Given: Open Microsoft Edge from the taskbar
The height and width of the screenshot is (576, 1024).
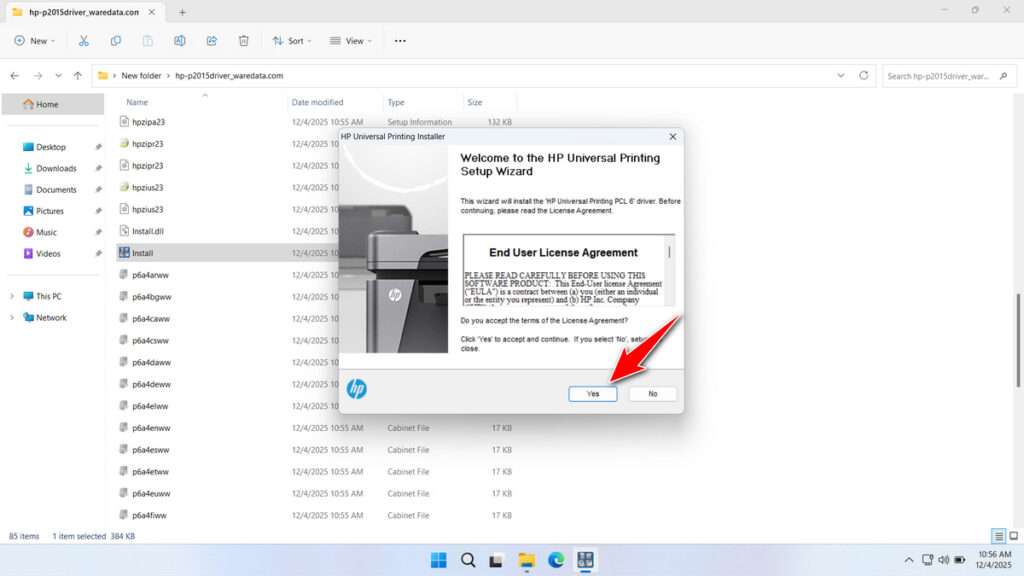Looking at the screenshot, I should click(555, 560).
